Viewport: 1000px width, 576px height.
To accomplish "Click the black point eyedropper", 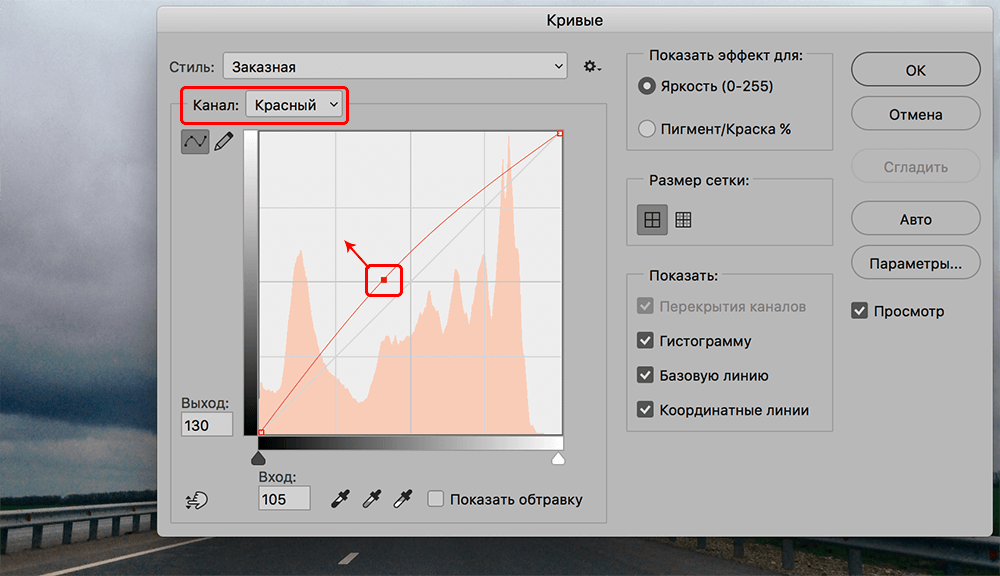I will pyautogui.click(x=341, y=498).
